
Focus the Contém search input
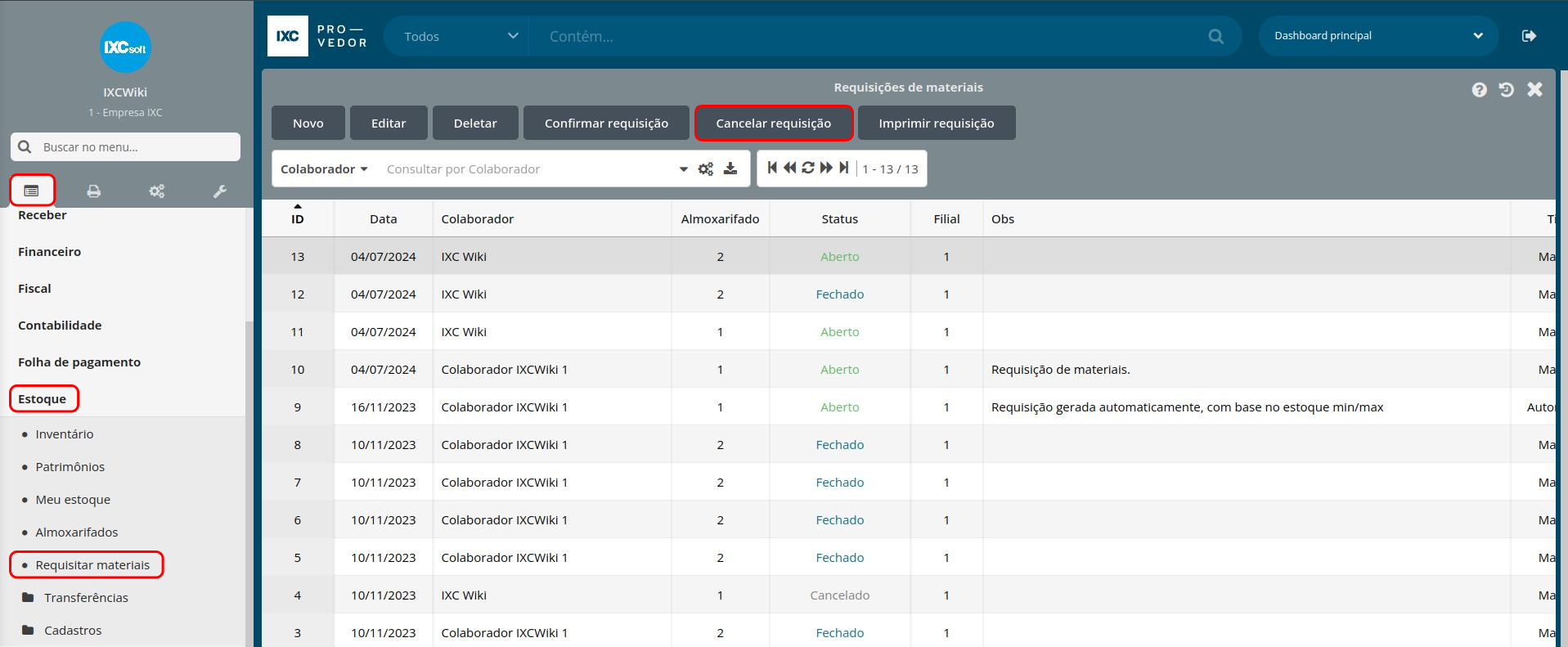pyautogui.click(x=867, y=37)
